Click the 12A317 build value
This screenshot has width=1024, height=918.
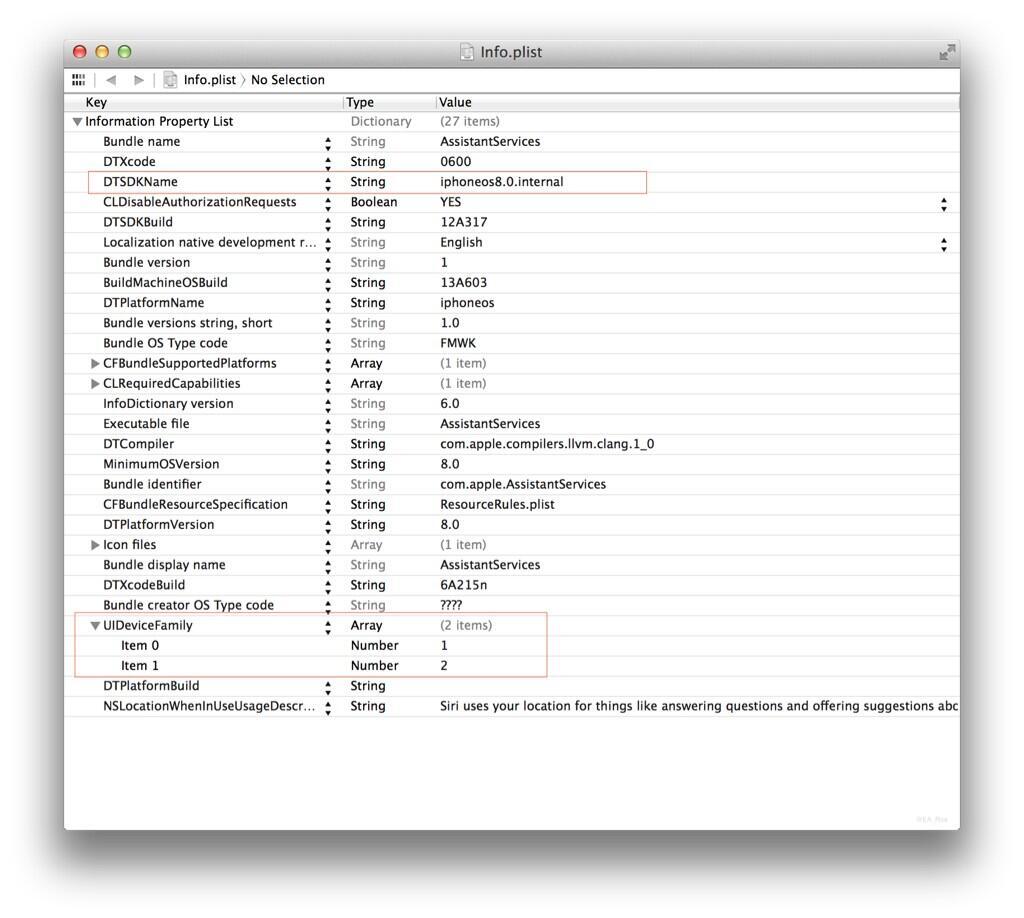464,222
